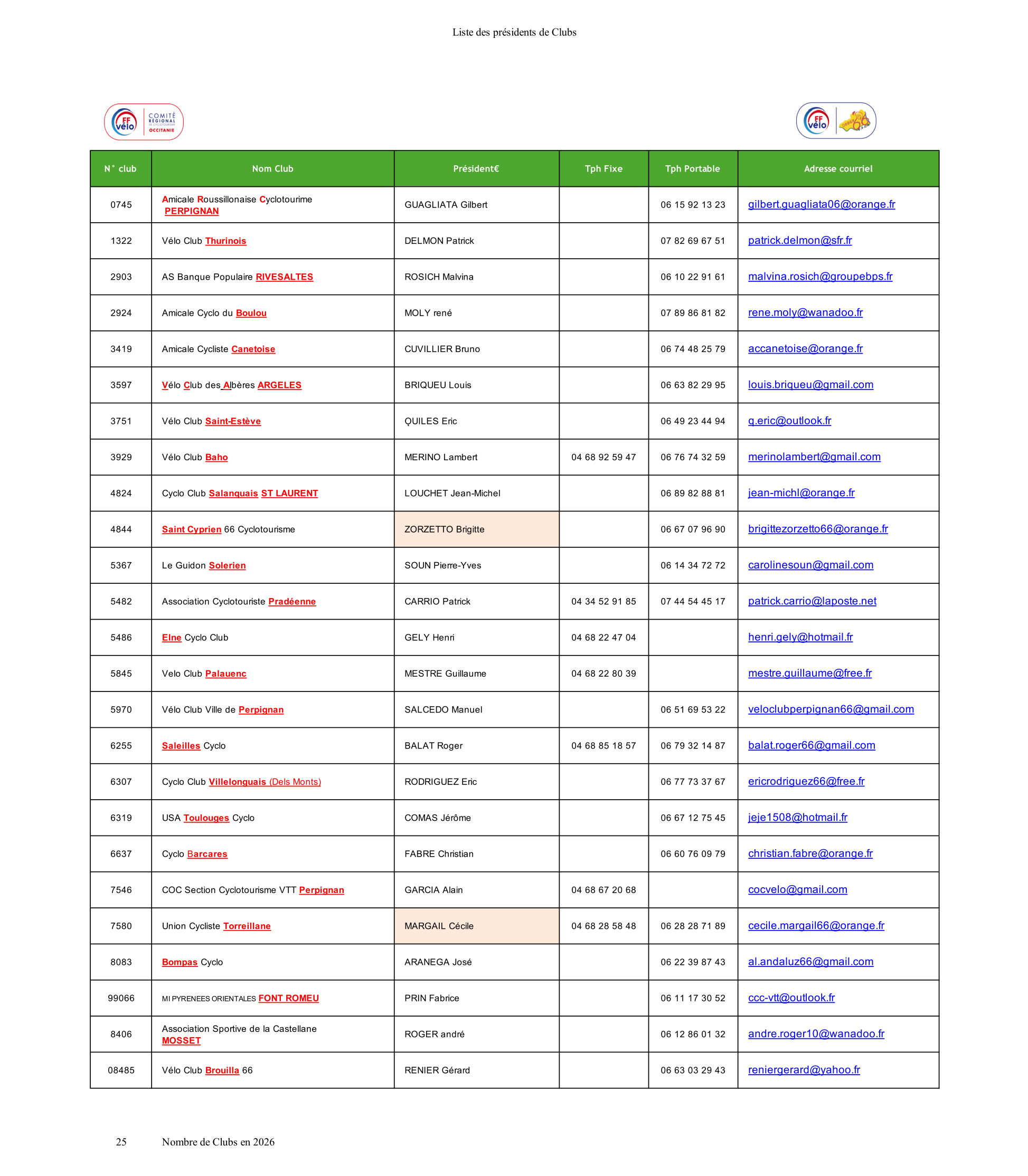This screenshot has width=1028, height=1176.
Task: Click the Liste des présidents de Clubs title
Action: [x=514, y=32]
